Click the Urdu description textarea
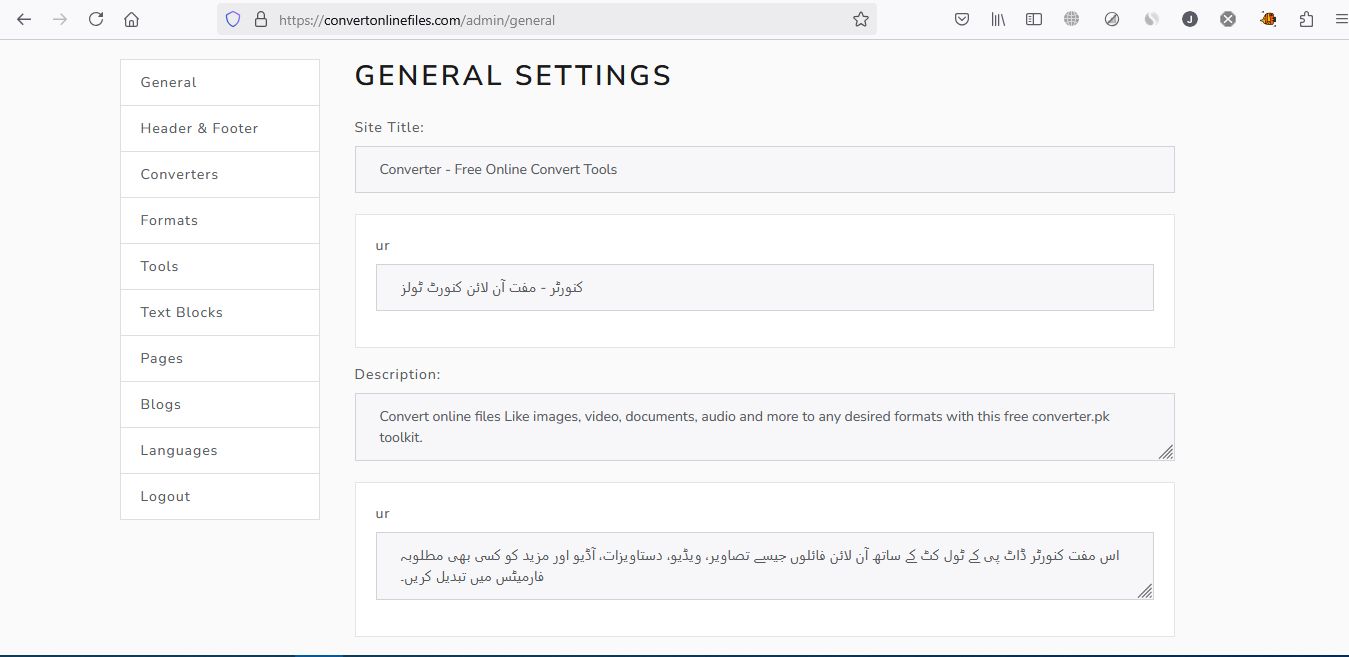The width and height of the screenshot is (1349, 657). point(764,566)
